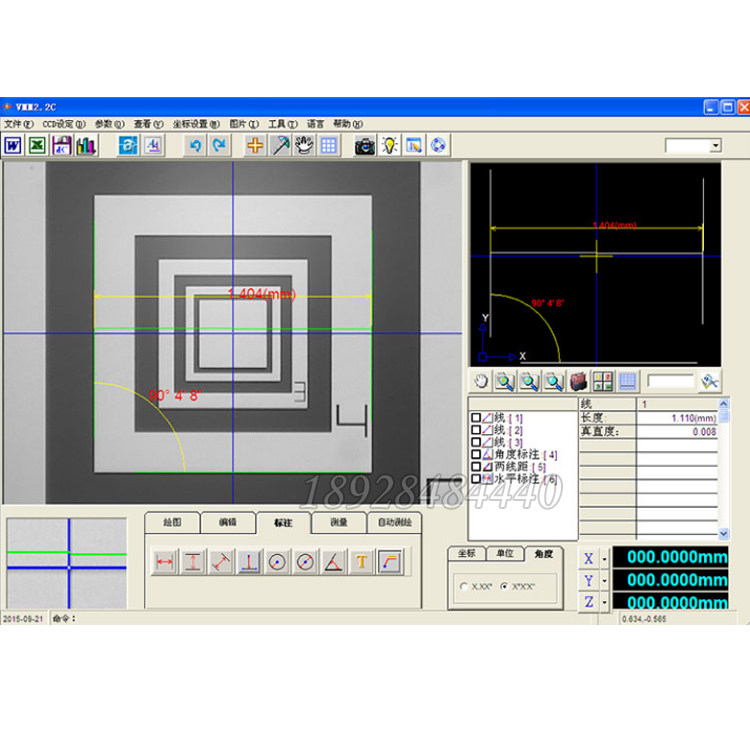Check the box for 角度标注 [4]
Screen dimensions: 750x750
pos(476,454)
